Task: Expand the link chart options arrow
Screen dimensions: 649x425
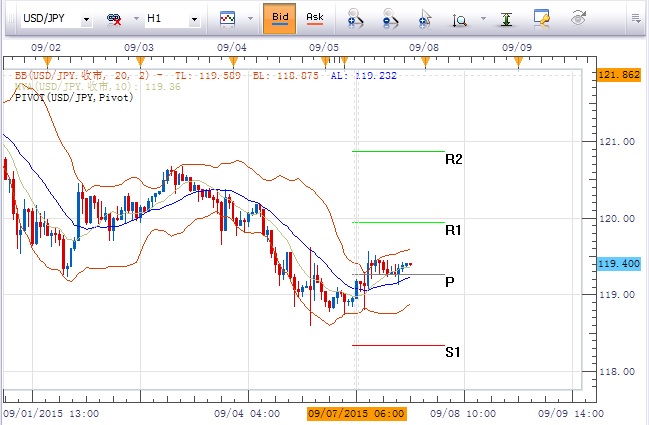Action: click(x=136, y=19)
